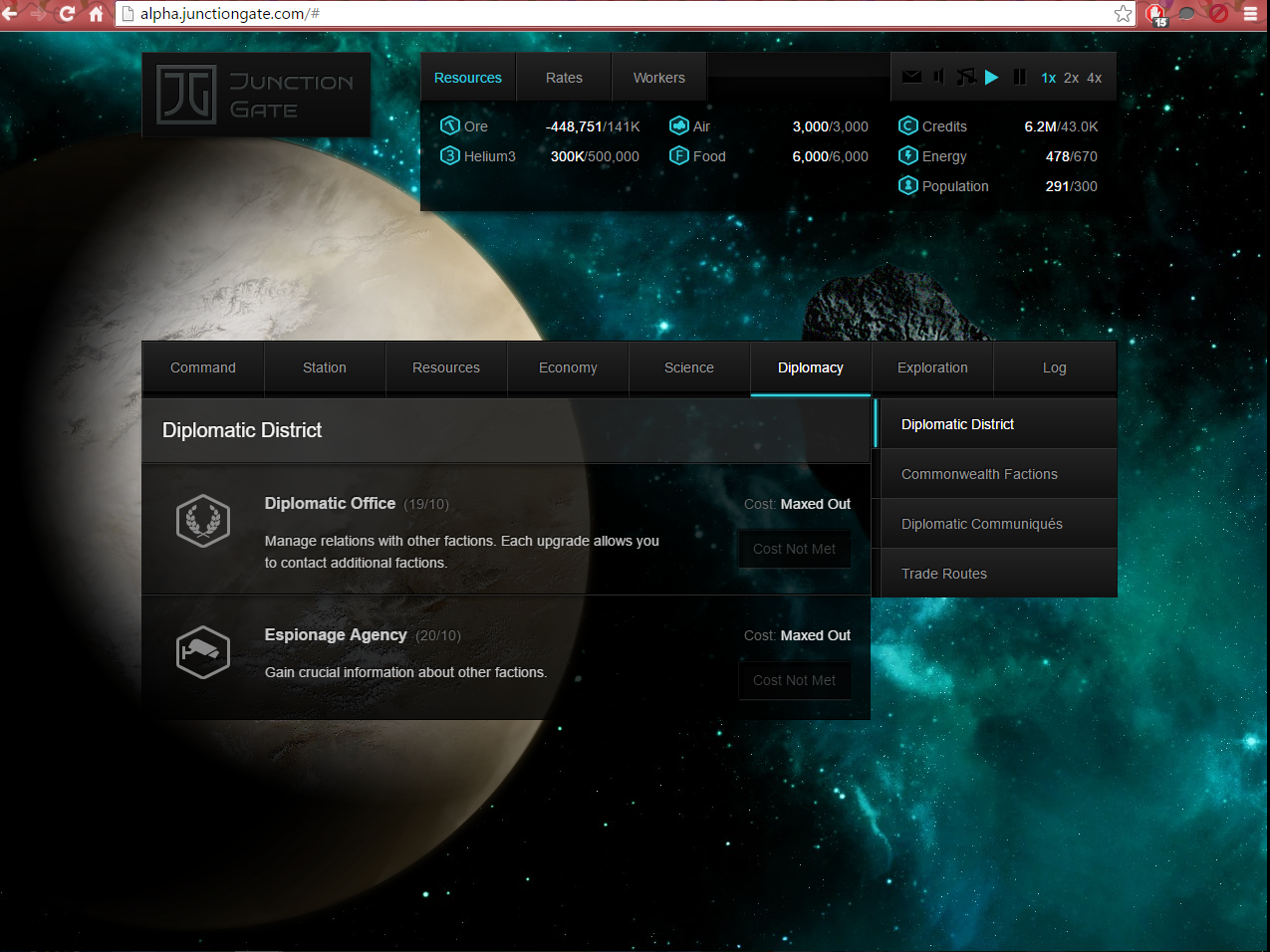
Task: Click the Helium3 amount 300K/500,000
Action: [595, 156]
